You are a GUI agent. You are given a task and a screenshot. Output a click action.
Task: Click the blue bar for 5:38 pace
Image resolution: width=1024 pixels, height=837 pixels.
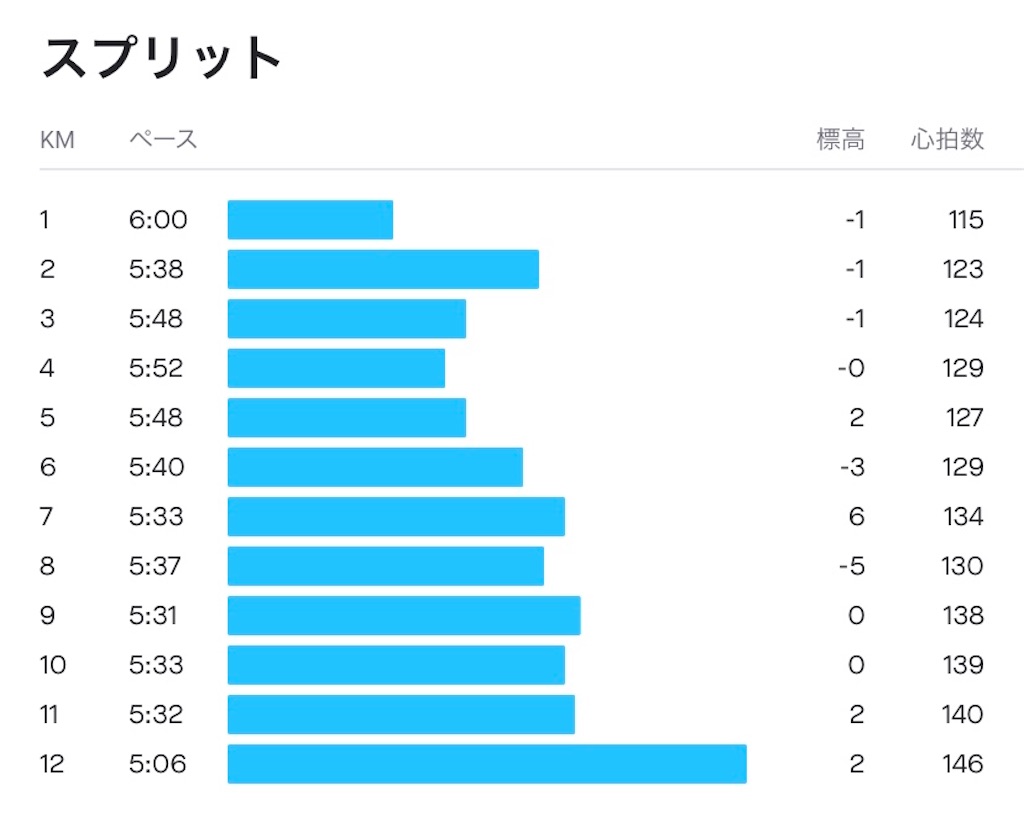click(383, 269)
